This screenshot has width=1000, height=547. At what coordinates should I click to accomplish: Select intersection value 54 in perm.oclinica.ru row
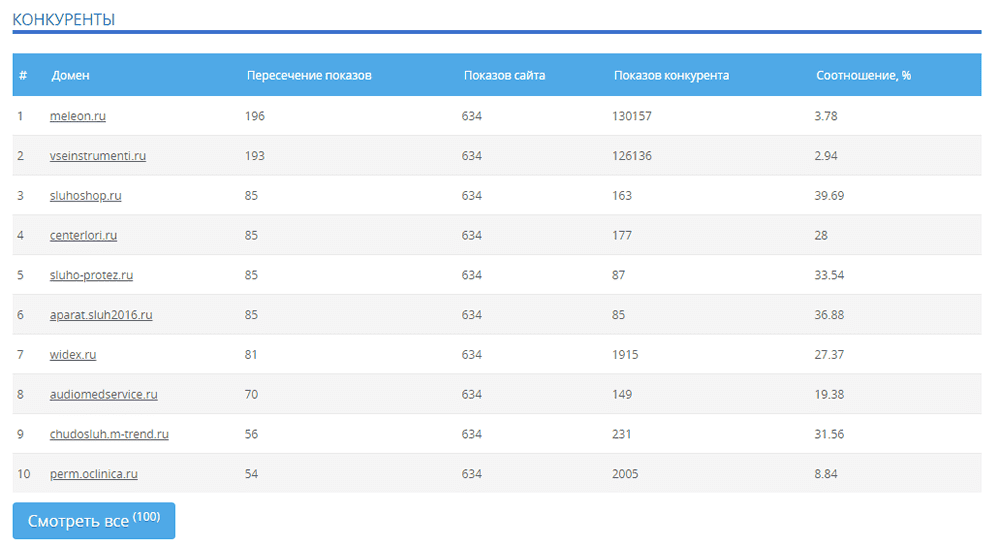251,474
